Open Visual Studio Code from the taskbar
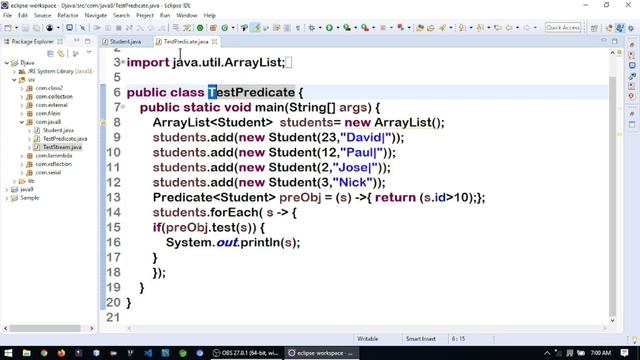This screenshot has height=360, width=640. click(148, 353)
